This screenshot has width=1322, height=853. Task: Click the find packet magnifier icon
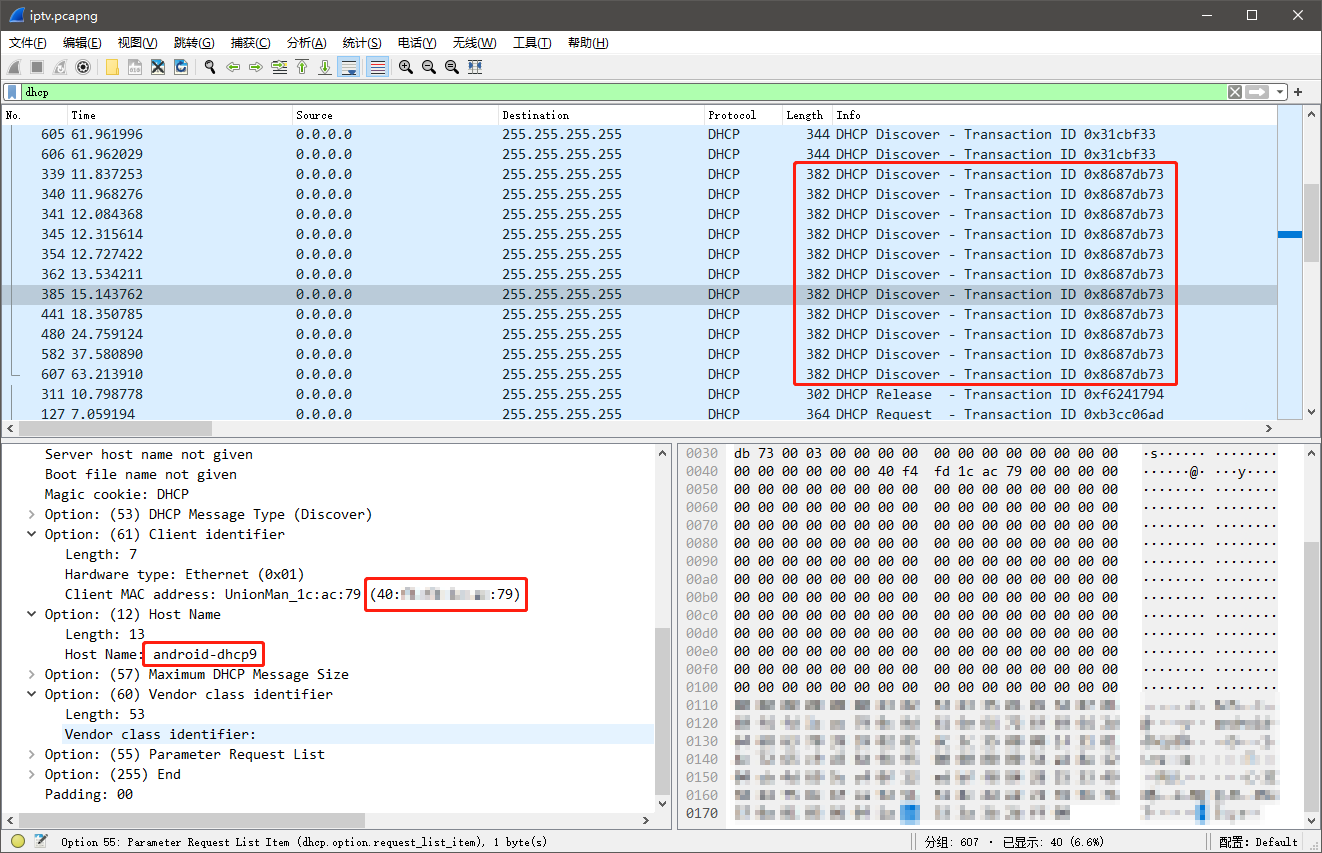(210, 67)
